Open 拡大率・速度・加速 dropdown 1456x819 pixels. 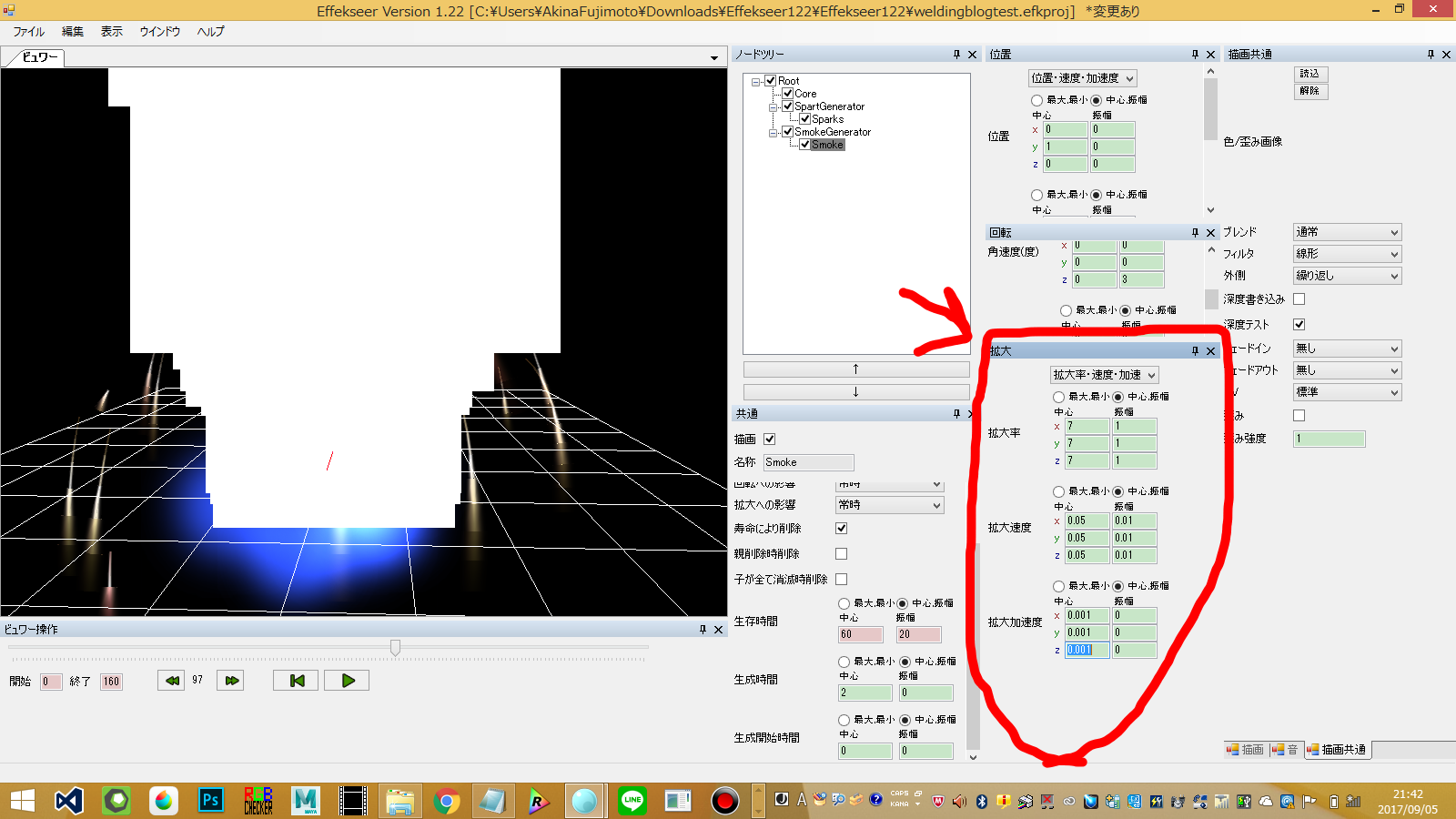pos(1104,375)
